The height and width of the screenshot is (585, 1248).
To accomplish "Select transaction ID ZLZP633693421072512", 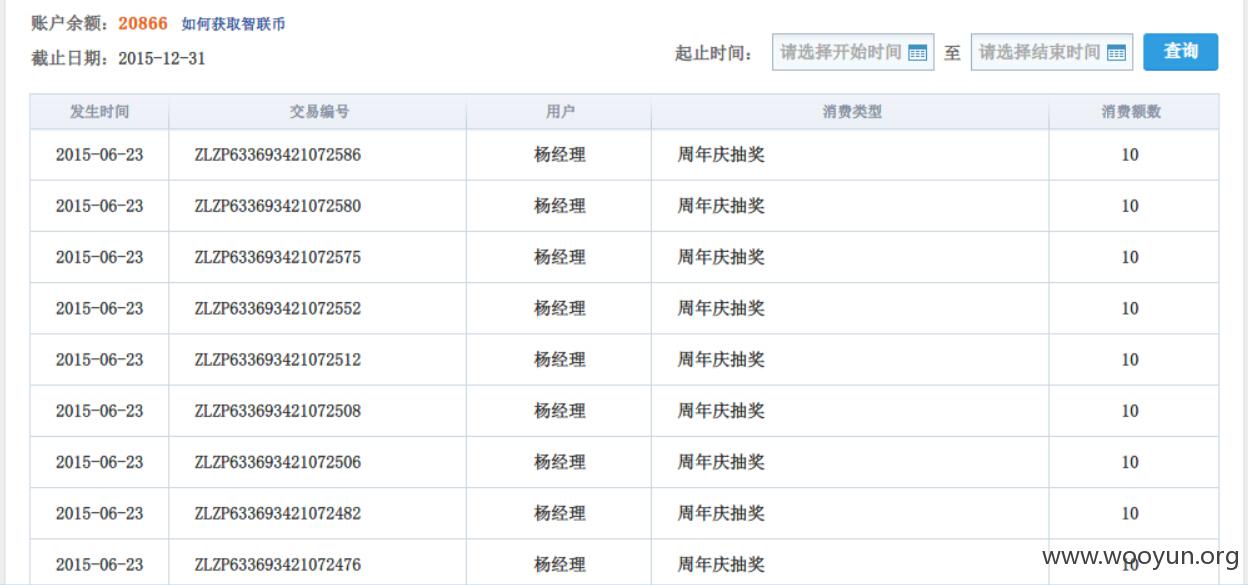I will [278, 359].
